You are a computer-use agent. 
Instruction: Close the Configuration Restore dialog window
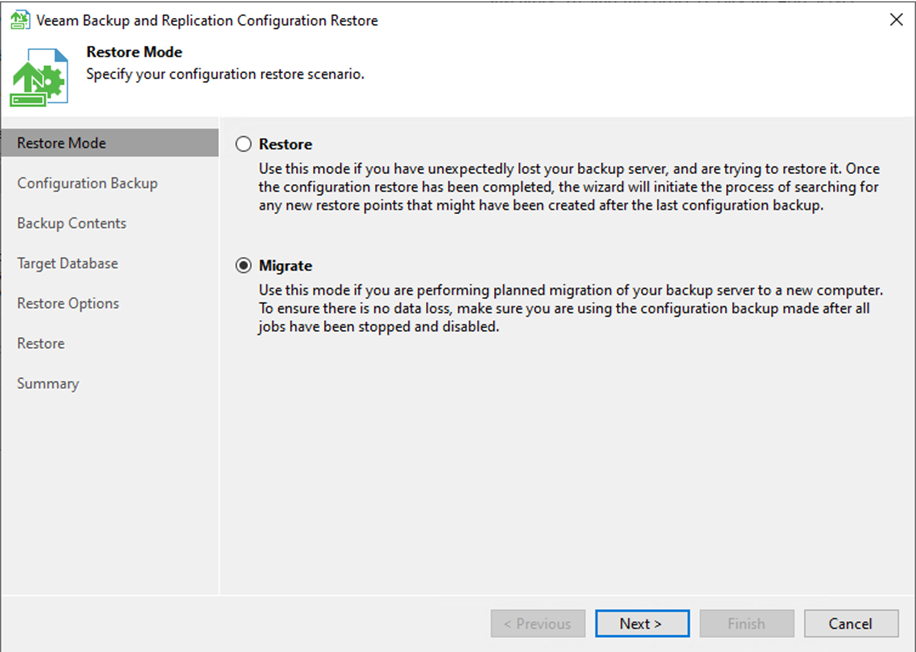896,20
